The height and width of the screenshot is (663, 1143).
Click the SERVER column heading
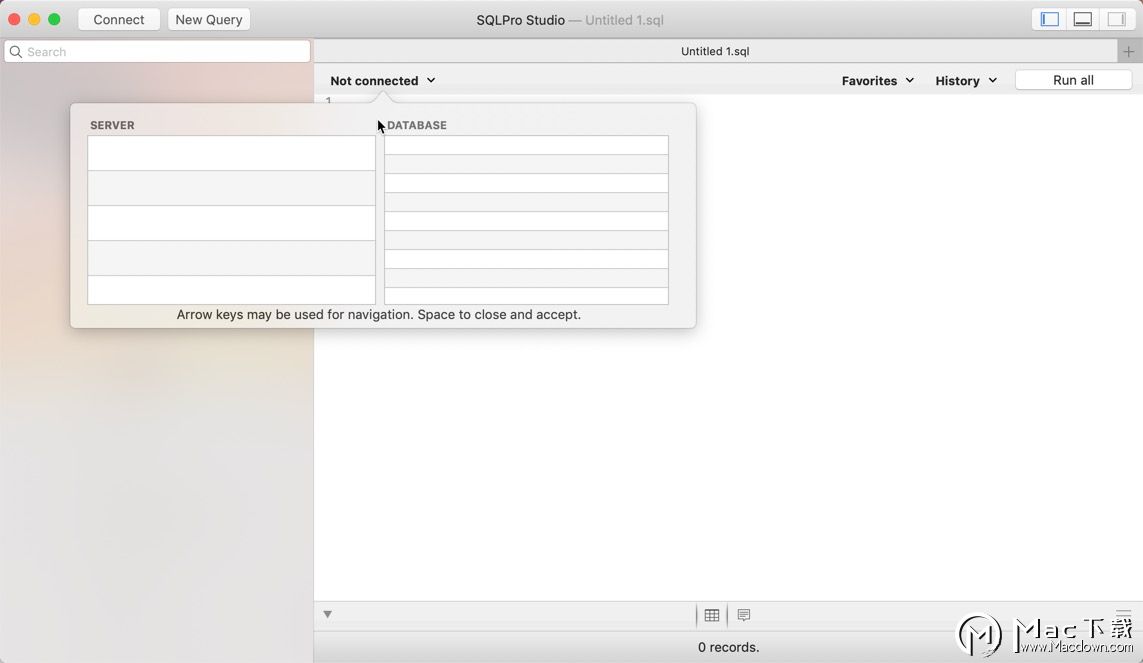(x=112, y=125)
